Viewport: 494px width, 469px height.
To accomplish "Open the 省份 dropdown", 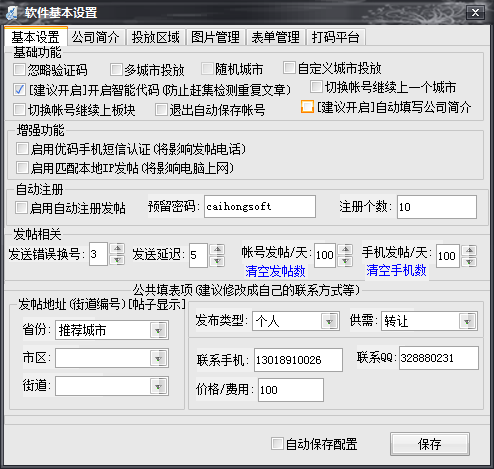I will [158, 330].
